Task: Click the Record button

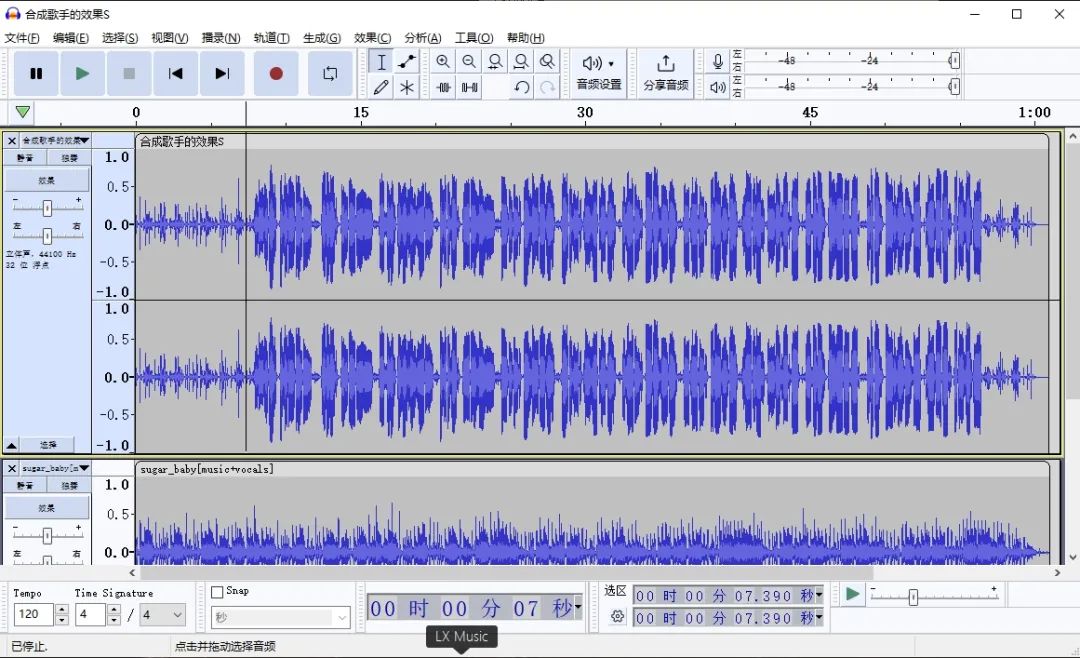Action: pos(276,73)
